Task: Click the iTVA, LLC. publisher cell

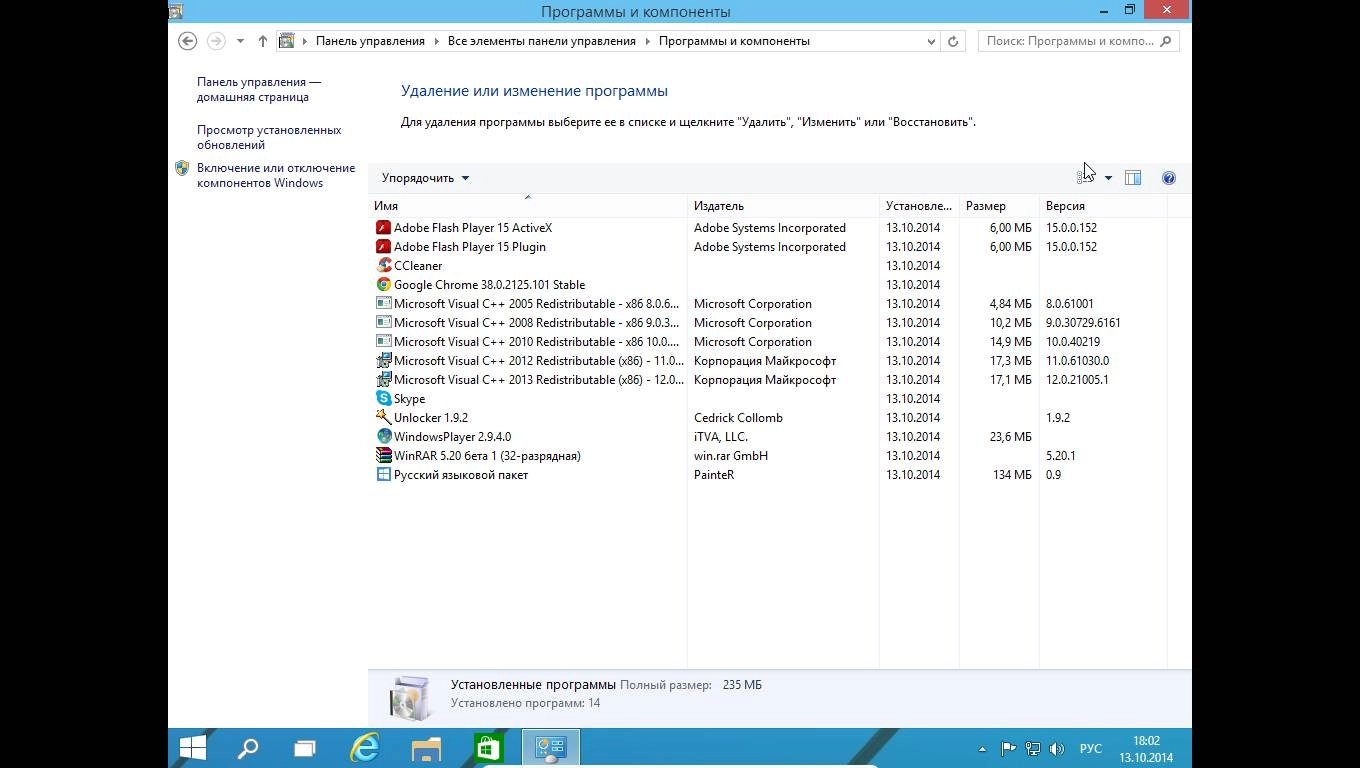Action: [721, 437]
